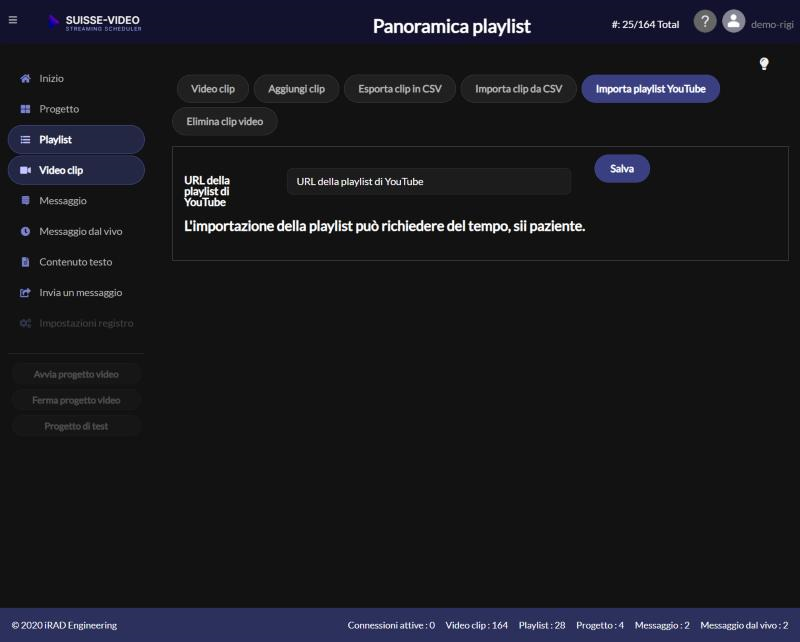Click the share icon beside Invia un messaggio
This screenshot has width=800, height=642.
[25, 292]
